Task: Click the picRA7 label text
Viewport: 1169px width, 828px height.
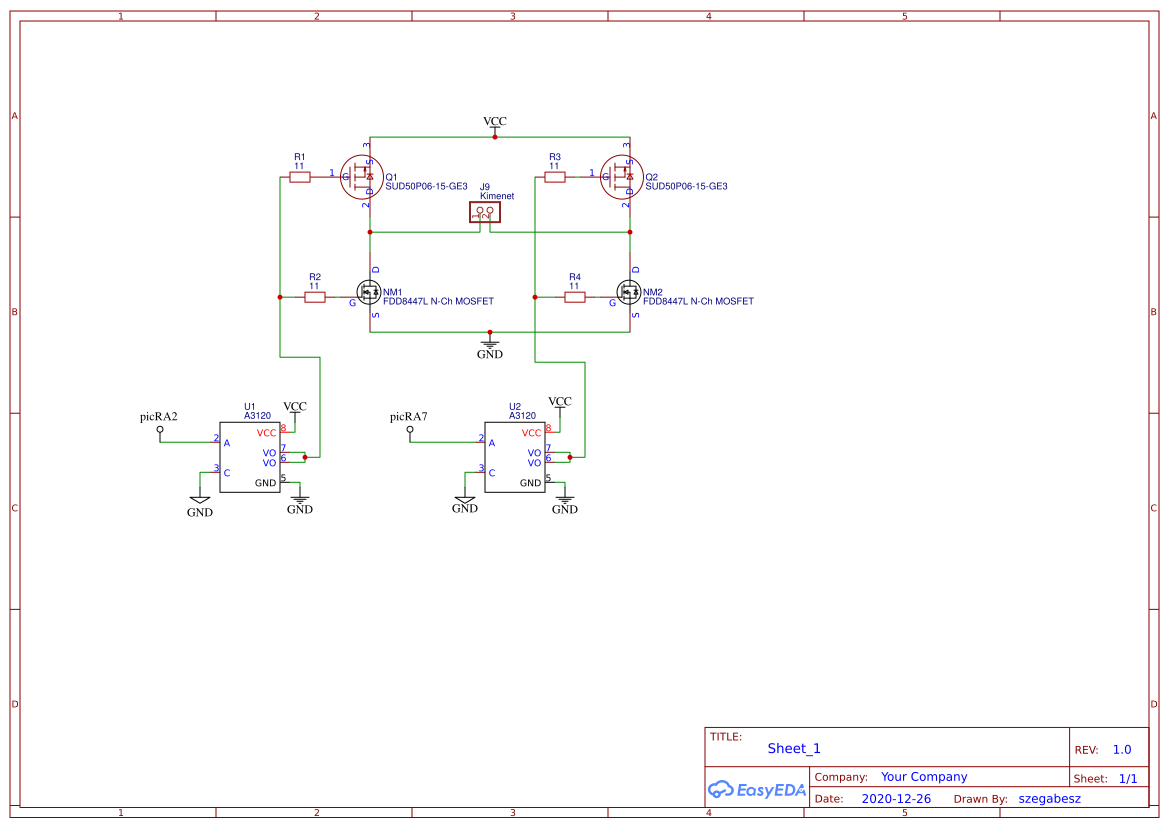Action: [409, 417]
